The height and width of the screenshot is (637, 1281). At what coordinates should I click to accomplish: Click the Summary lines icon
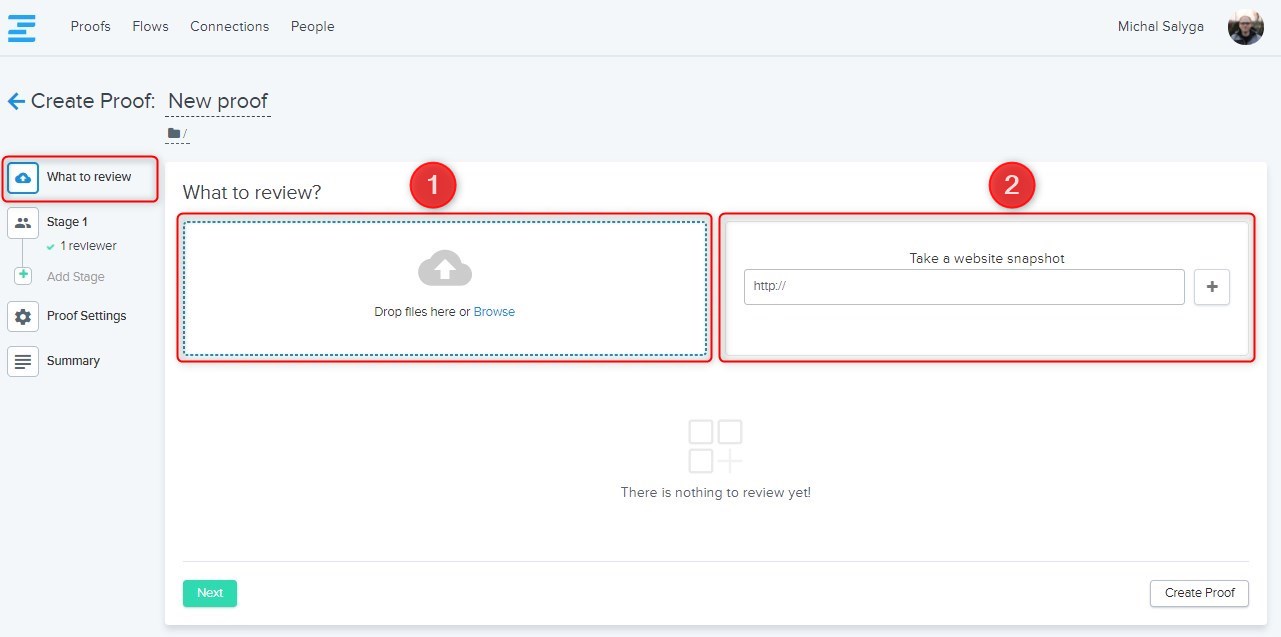(x=23, y=361)
